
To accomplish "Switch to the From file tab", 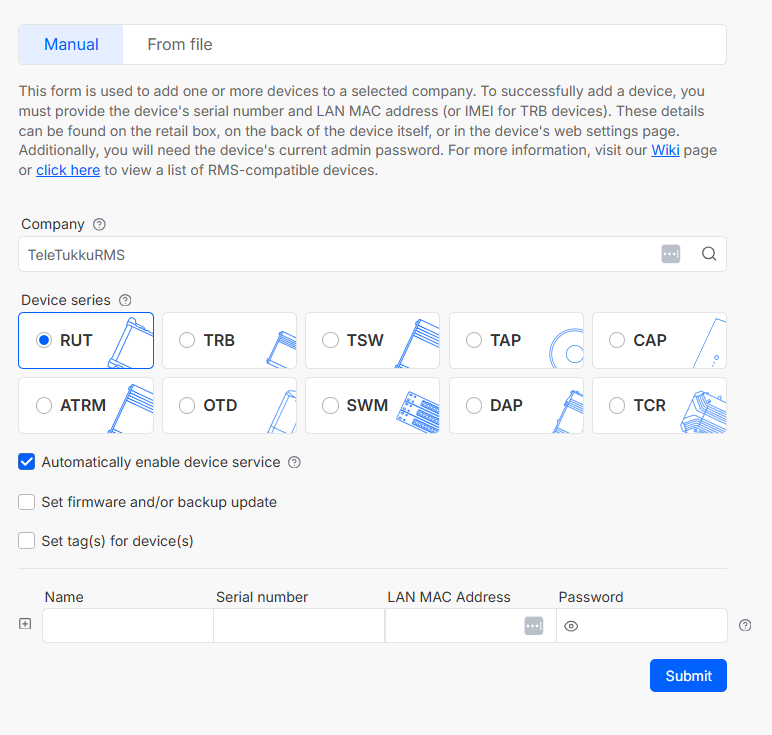I will pos(180,45).
